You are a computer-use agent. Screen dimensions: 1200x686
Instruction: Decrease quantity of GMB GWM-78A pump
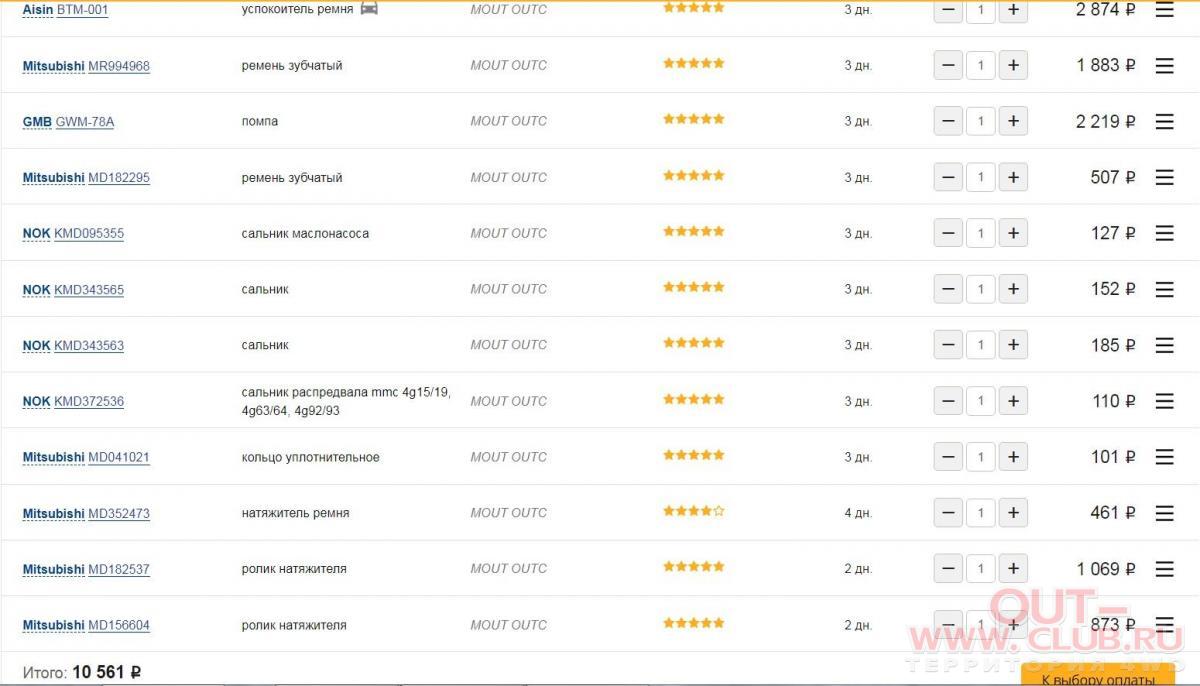(x=948, y=121)
